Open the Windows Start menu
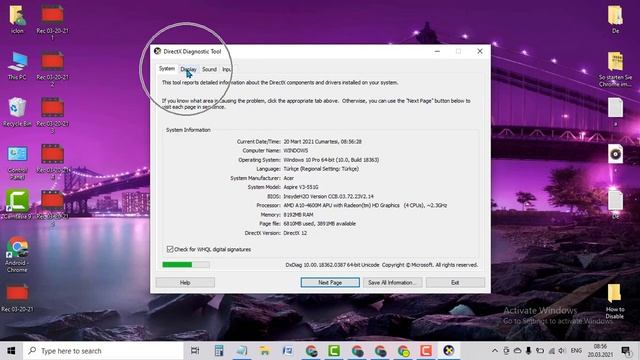Viewport: 640px width, 360px height. pyautogui.click(x=11, y=351)
